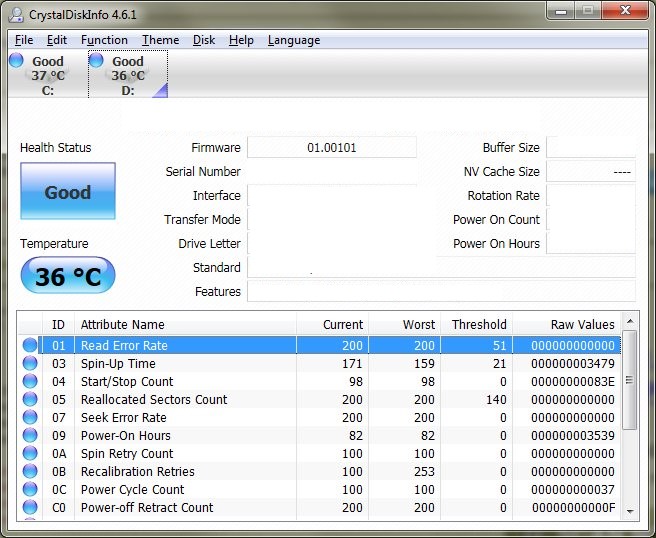The width and height of the screenshot is (656, 538).
Task: Click the attribute list scrollbar down arrow
Action: [x=629, y=510]
